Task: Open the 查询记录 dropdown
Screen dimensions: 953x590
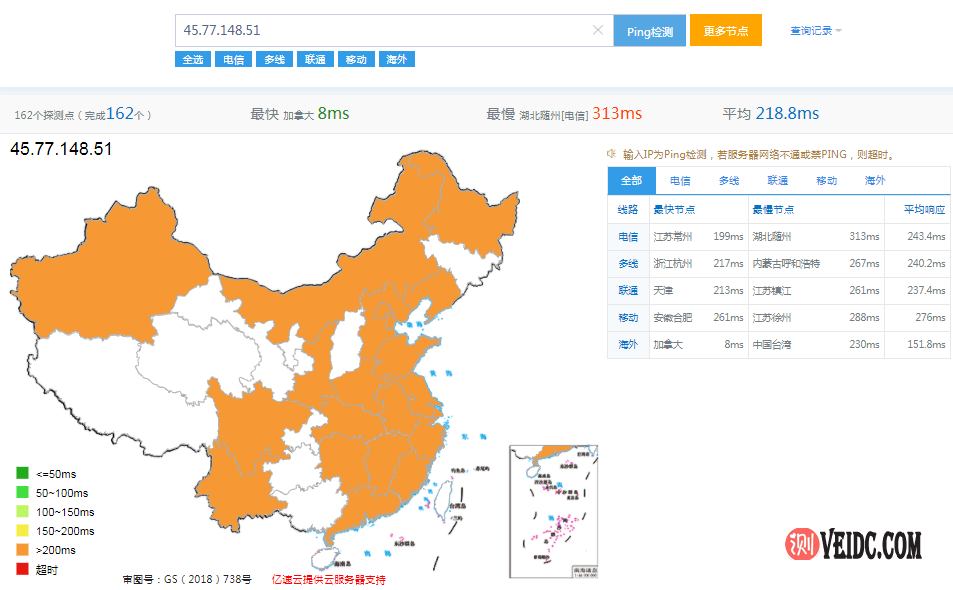Action: click(x=815, y=30)
